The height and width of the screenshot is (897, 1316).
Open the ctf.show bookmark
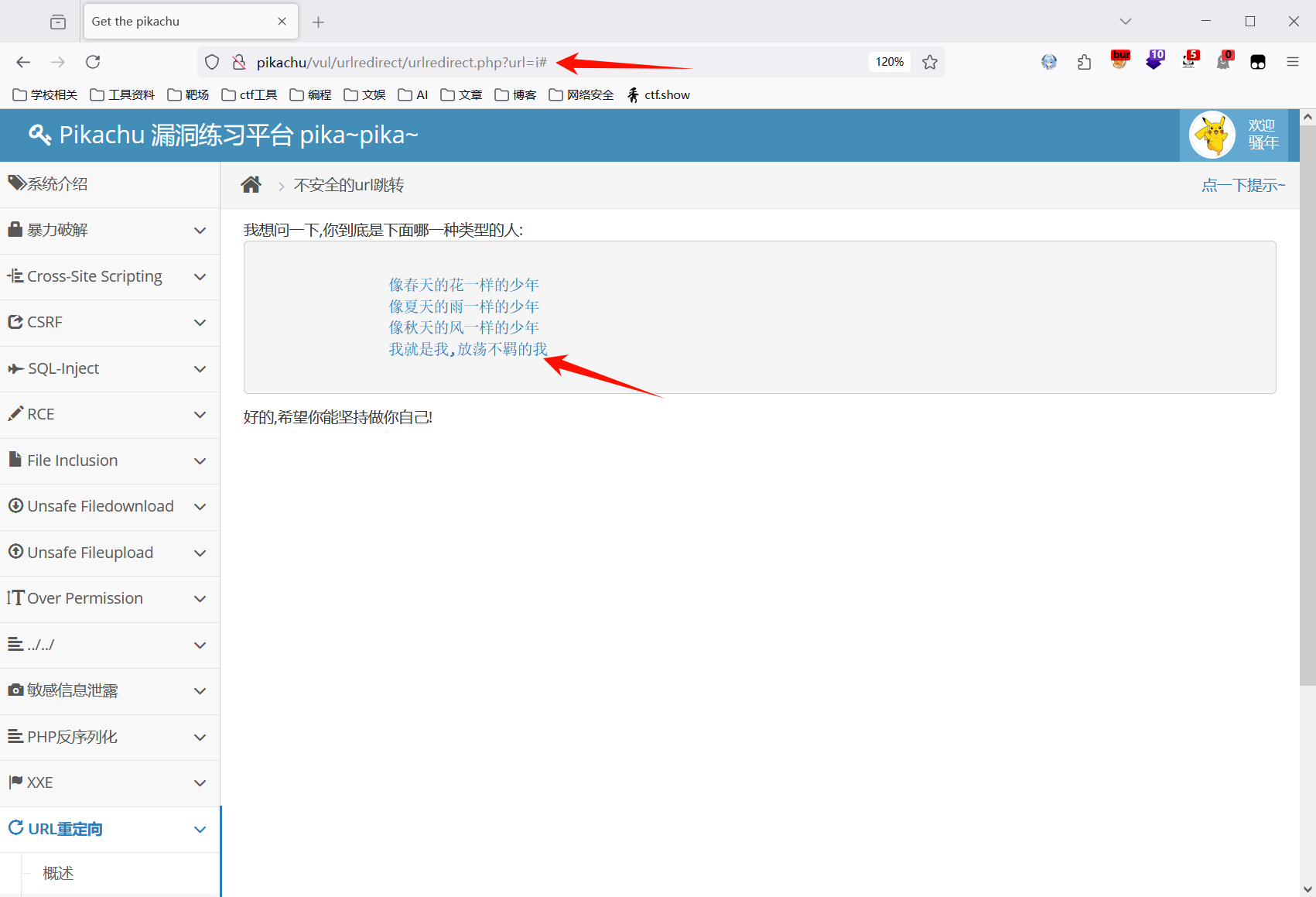click(658, 94)
